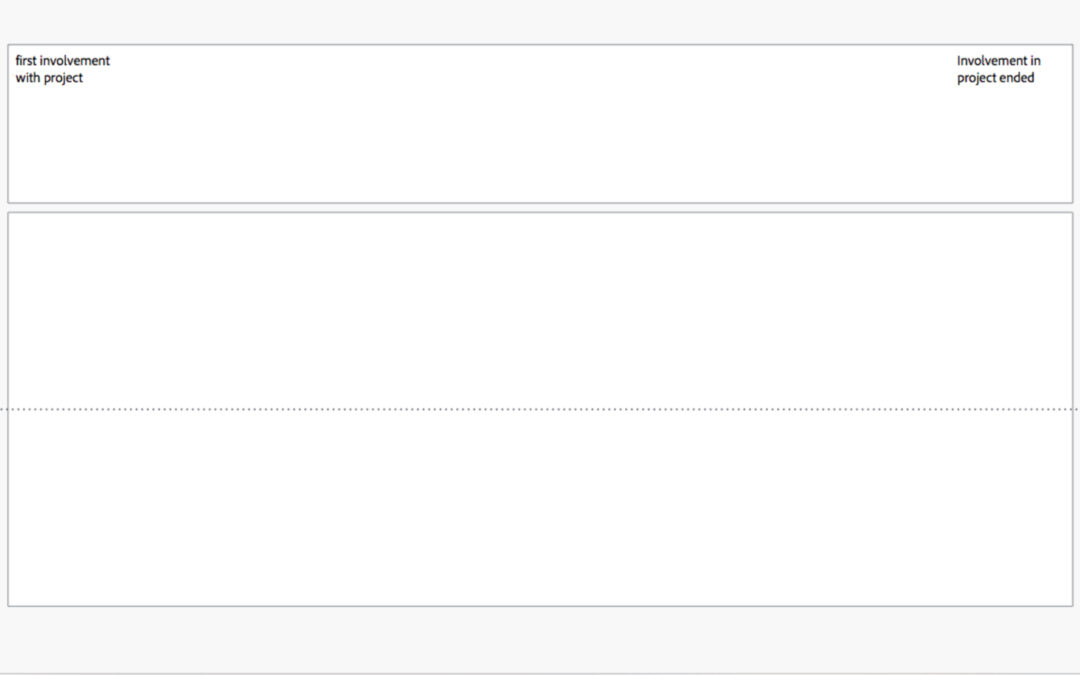Click the word 'involvement' in left label
The height and width of the screenshot is (675, 1080).
pyautogui.click(x=74, y=61)
